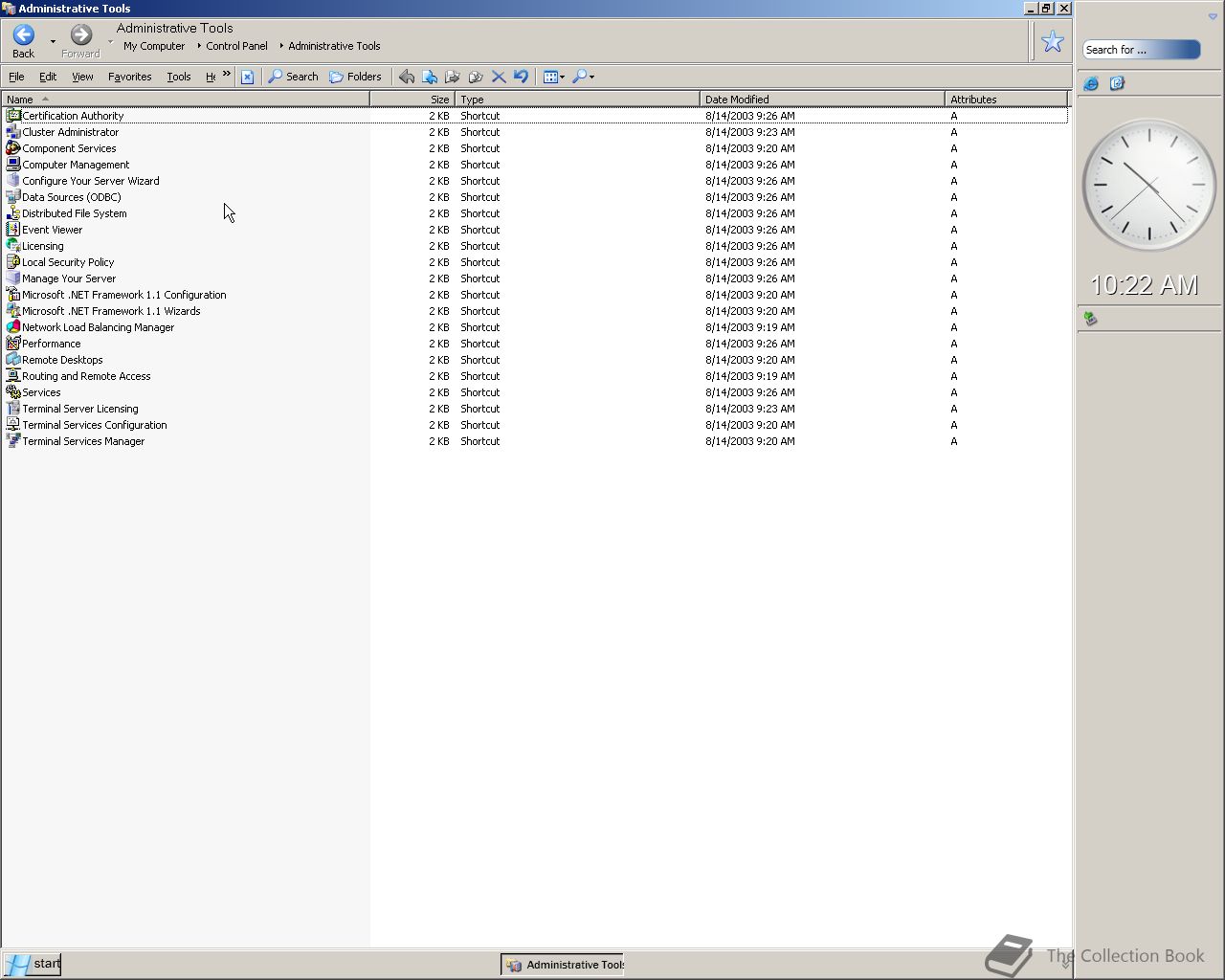The image size is (1225, 980).
Task: Select the Terminal Server Licensing icon
Action: 13,409
